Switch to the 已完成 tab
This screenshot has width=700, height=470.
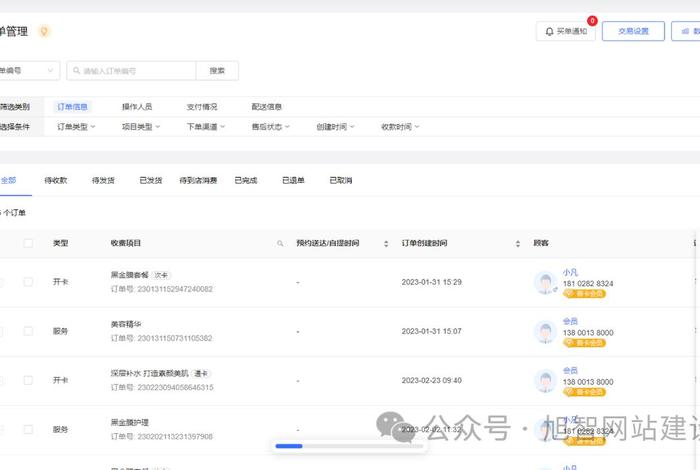[246, 180]
